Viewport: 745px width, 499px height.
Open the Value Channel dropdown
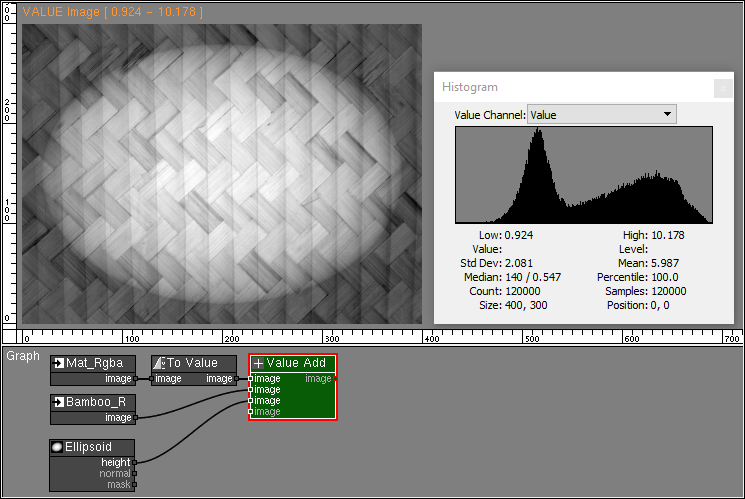(601, 115)
